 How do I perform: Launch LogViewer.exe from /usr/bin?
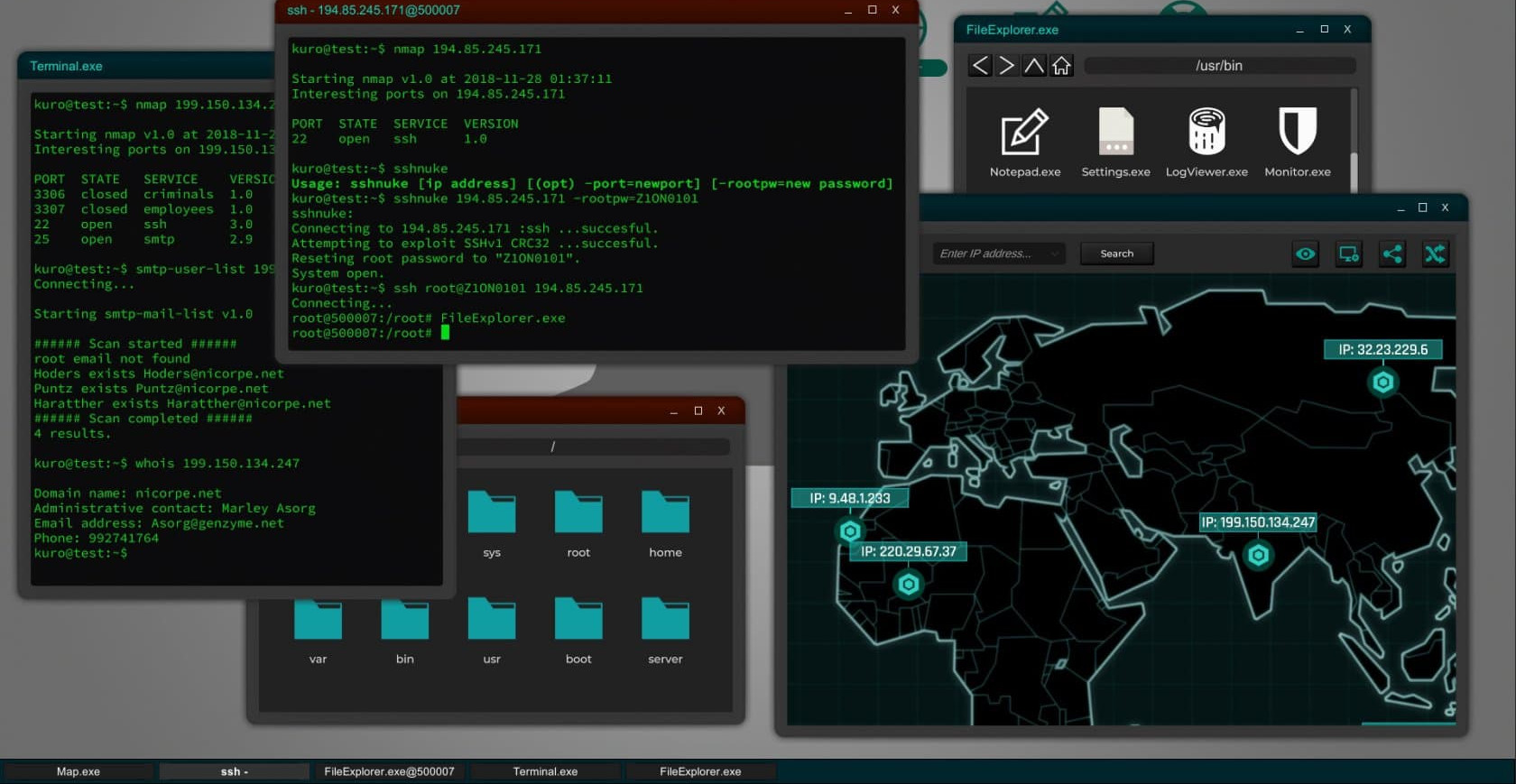pos(1206,134)
